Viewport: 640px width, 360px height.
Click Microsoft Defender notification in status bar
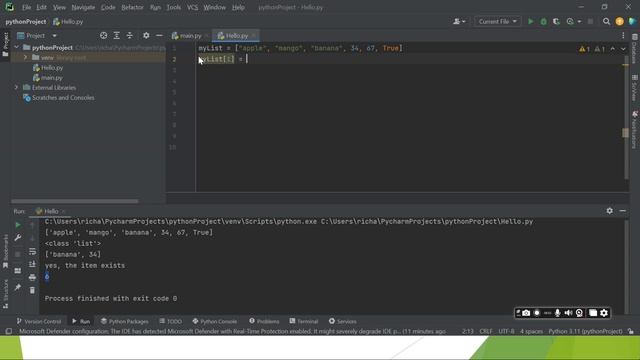(x=232, y=331)
